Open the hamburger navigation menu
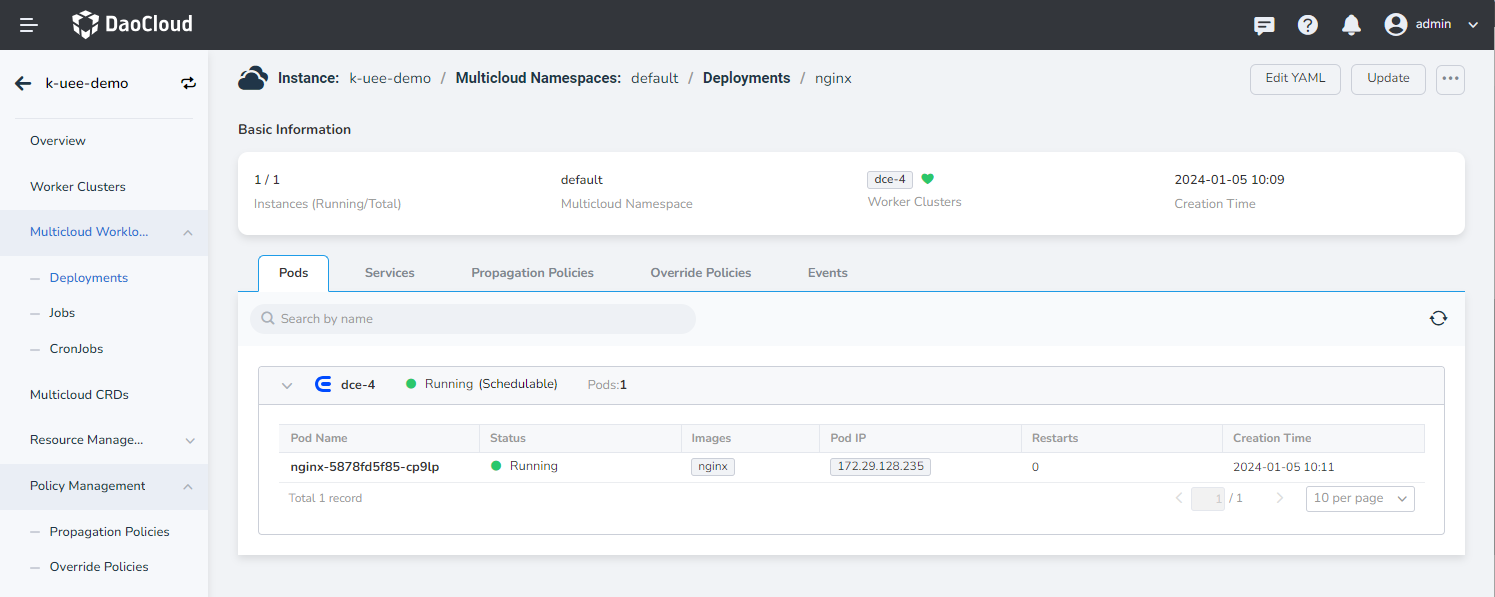This screenshot has height=597, width=1495. pyautogui.click(x=29, y=25)
